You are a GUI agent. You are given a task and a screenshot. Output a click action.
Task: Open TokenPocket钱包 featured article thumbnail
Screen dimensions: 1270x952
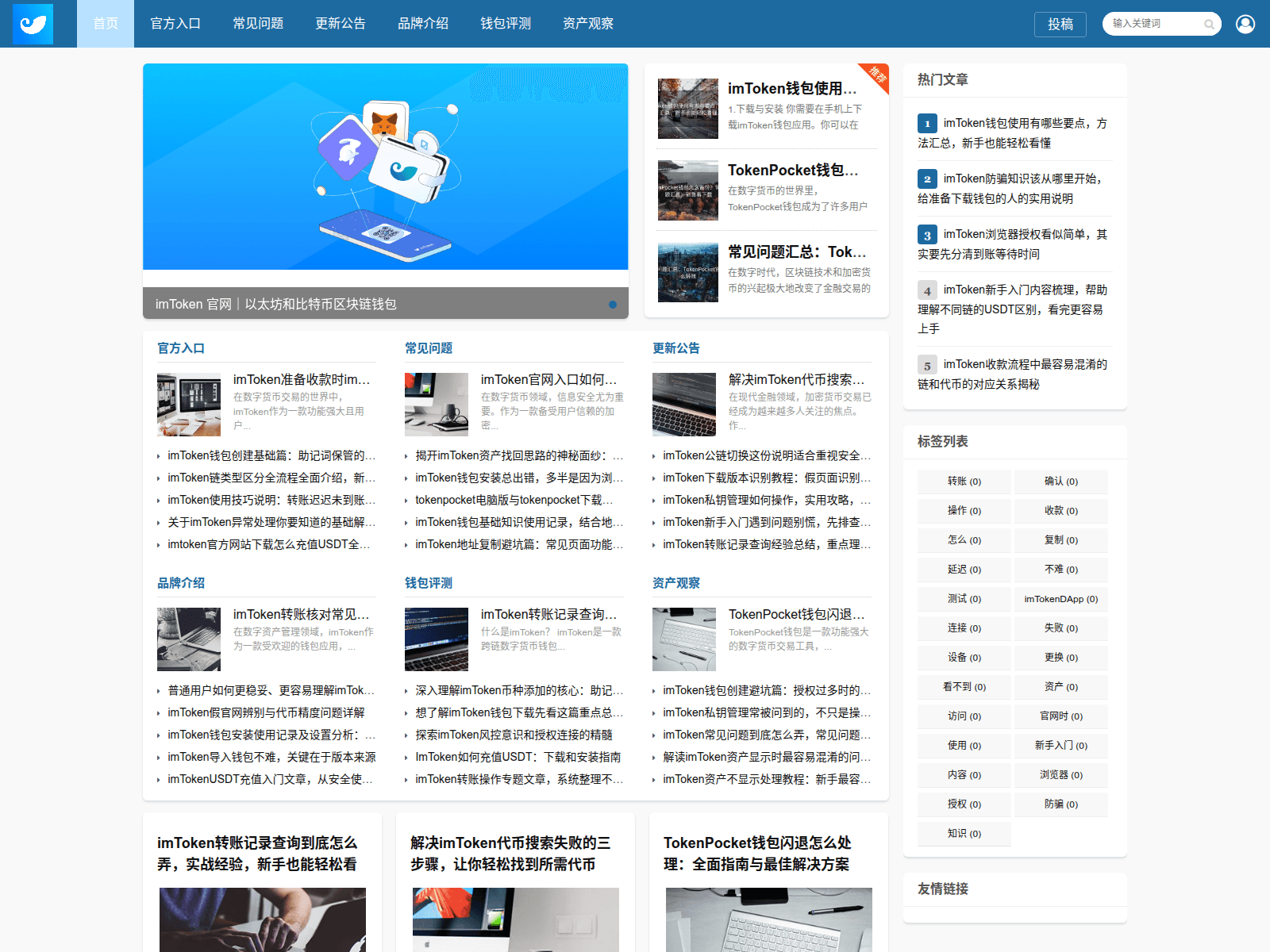688,190
